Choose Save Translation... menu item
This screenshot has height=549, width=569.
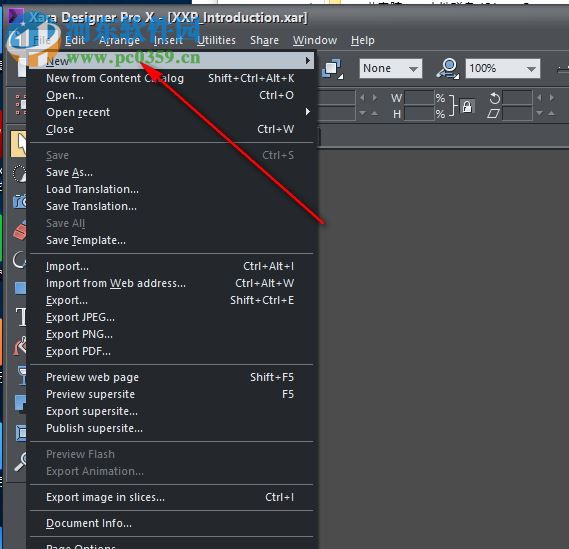[171, 206]
